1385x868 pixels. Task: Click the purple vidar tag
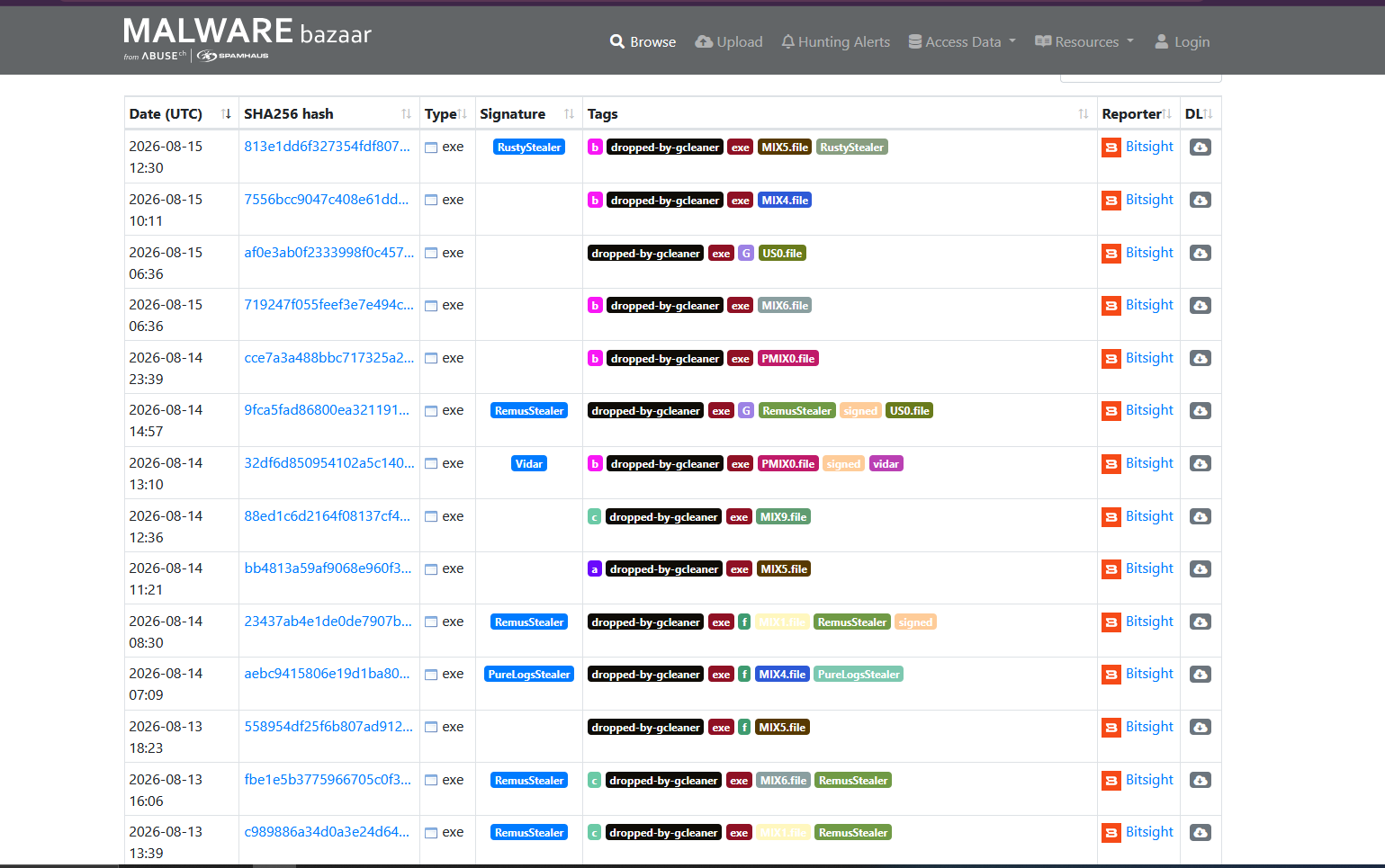pyautogui.click(x=886, y=464)
